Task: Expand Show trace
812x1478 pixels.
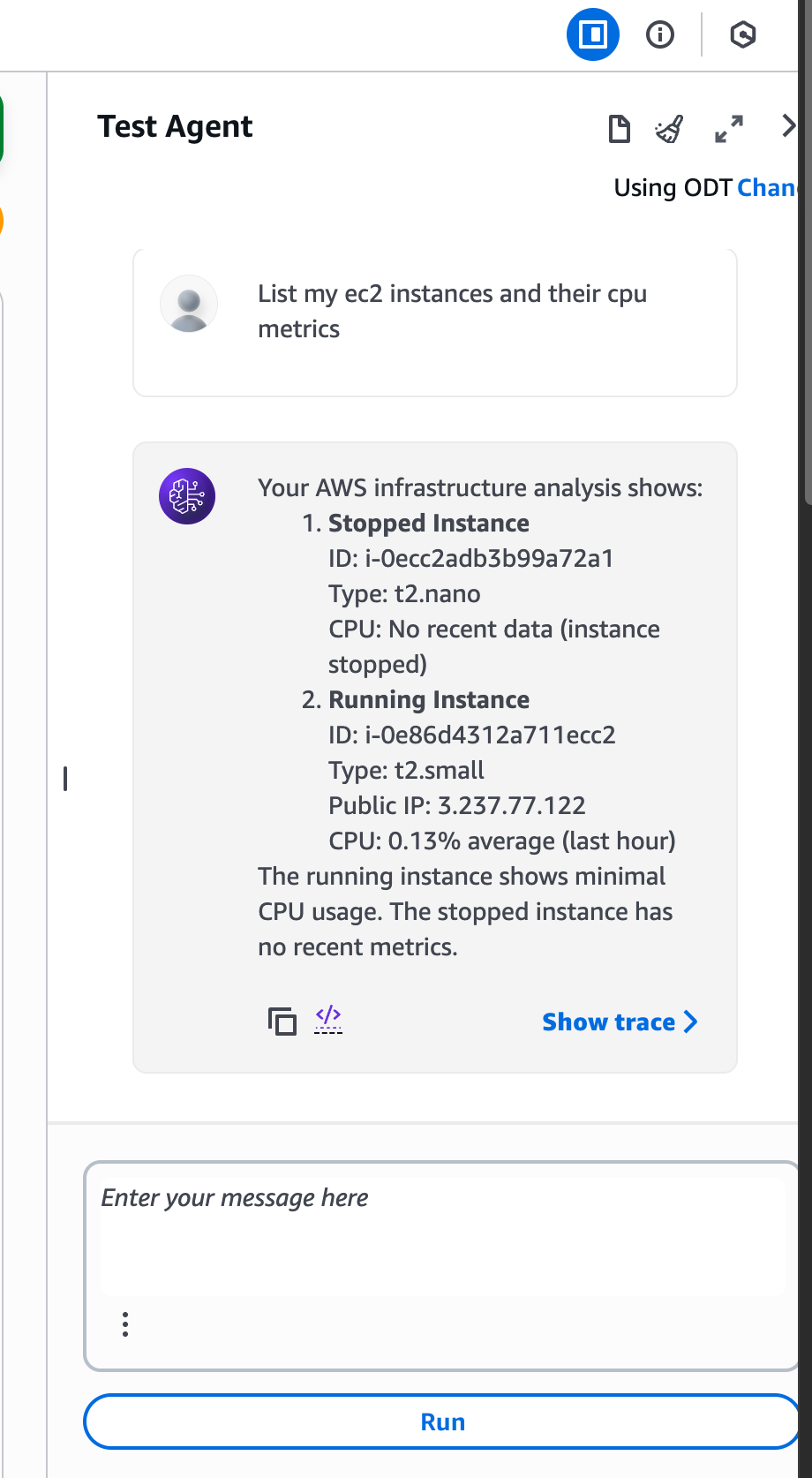Action: [620, 1022]
